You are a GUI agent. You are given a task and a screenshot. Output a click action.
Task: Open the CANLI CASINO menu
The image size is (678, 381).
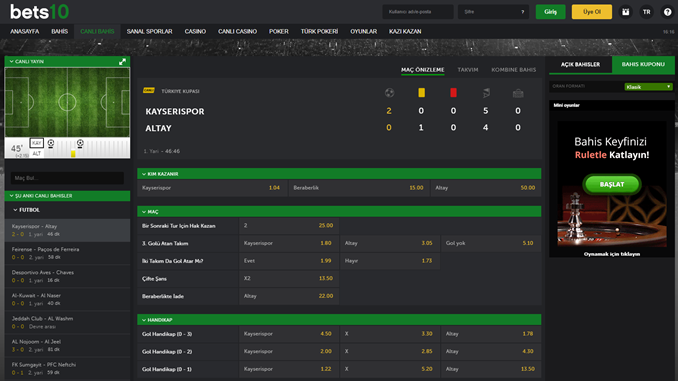(237, 32)
